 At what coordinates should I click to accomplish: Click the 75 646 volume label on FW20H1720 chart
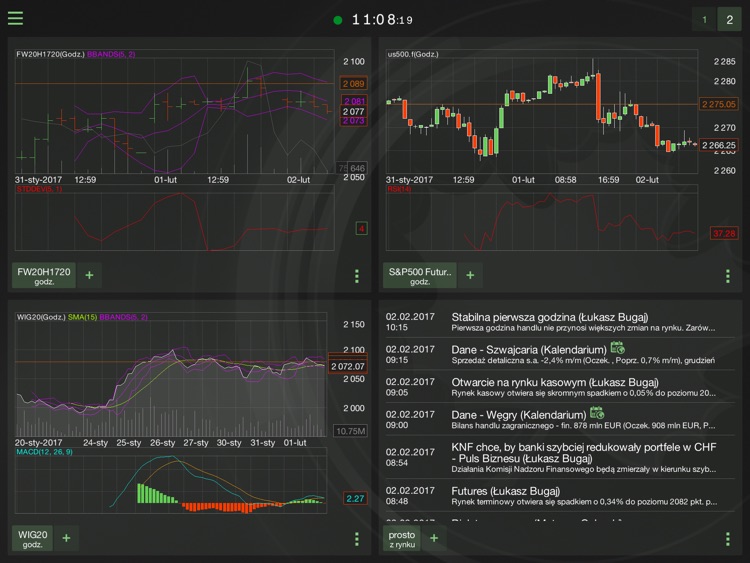(x=352, y=168)
